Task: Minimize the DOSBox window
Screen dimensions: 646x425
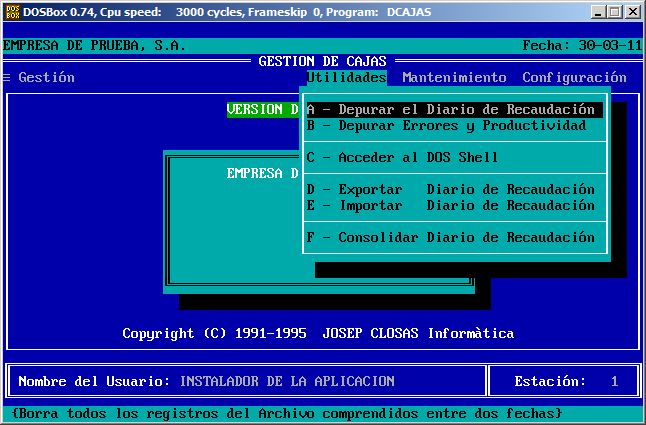Action: 598,12
